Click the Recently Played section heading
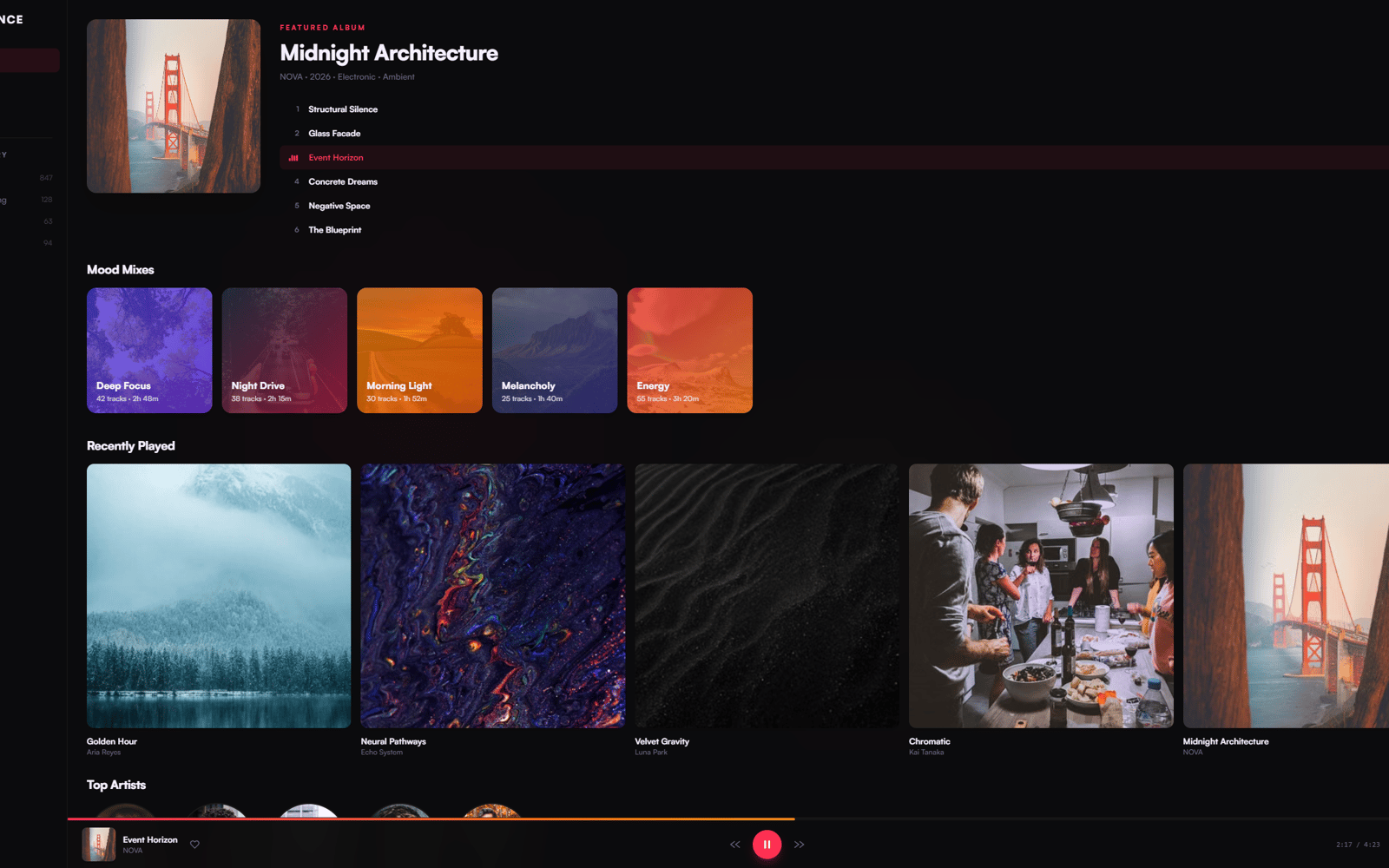Image resolution: width=1389 pixels, height=868 pixels. (131, 446)
